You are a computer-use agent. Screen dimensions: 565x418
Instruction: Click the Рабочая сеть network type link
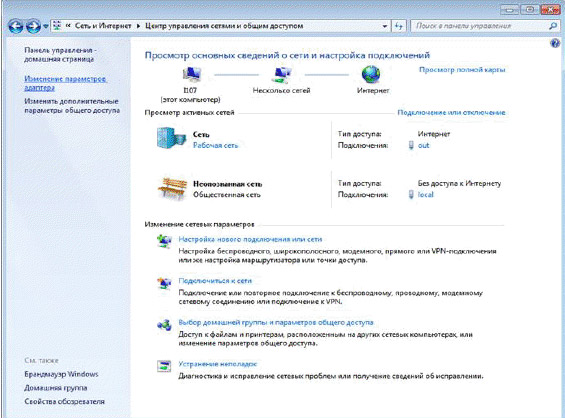tap(215, 145)
